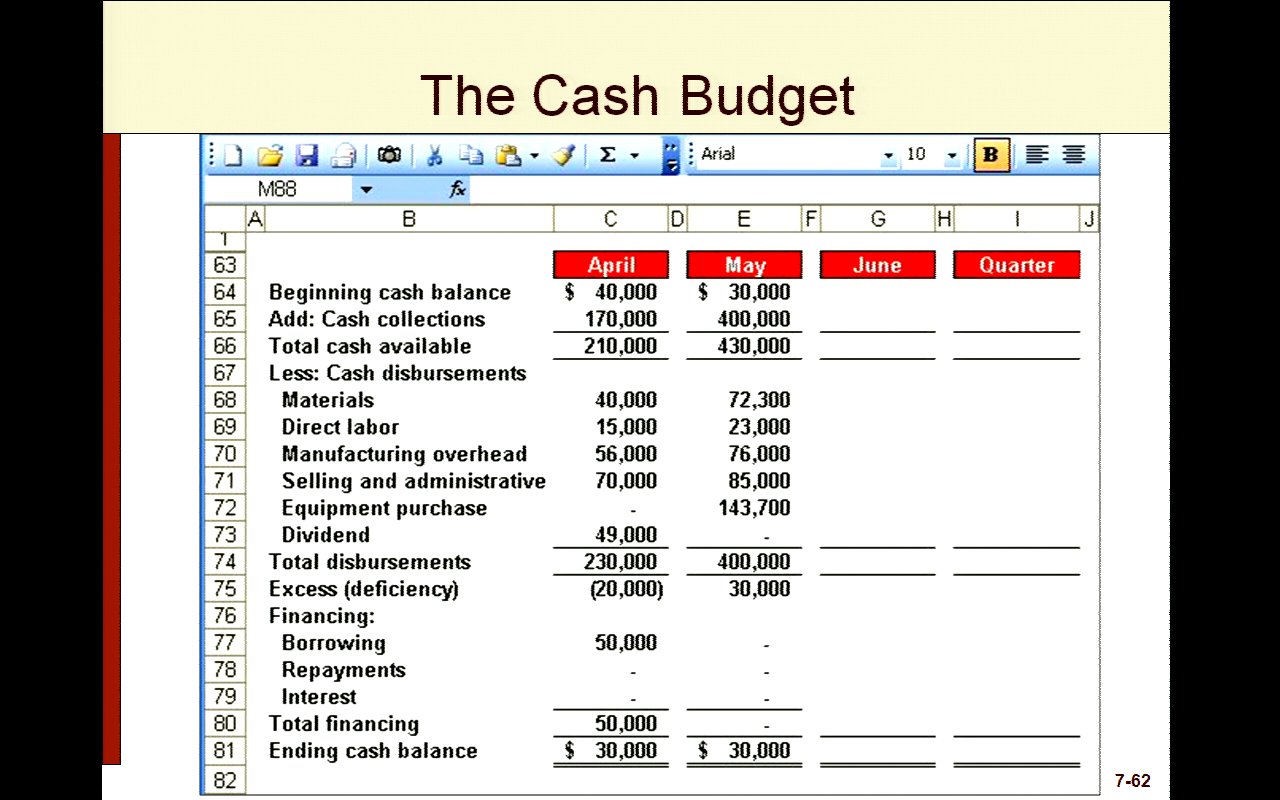Click the New blank workbook icon

[233, 155]
